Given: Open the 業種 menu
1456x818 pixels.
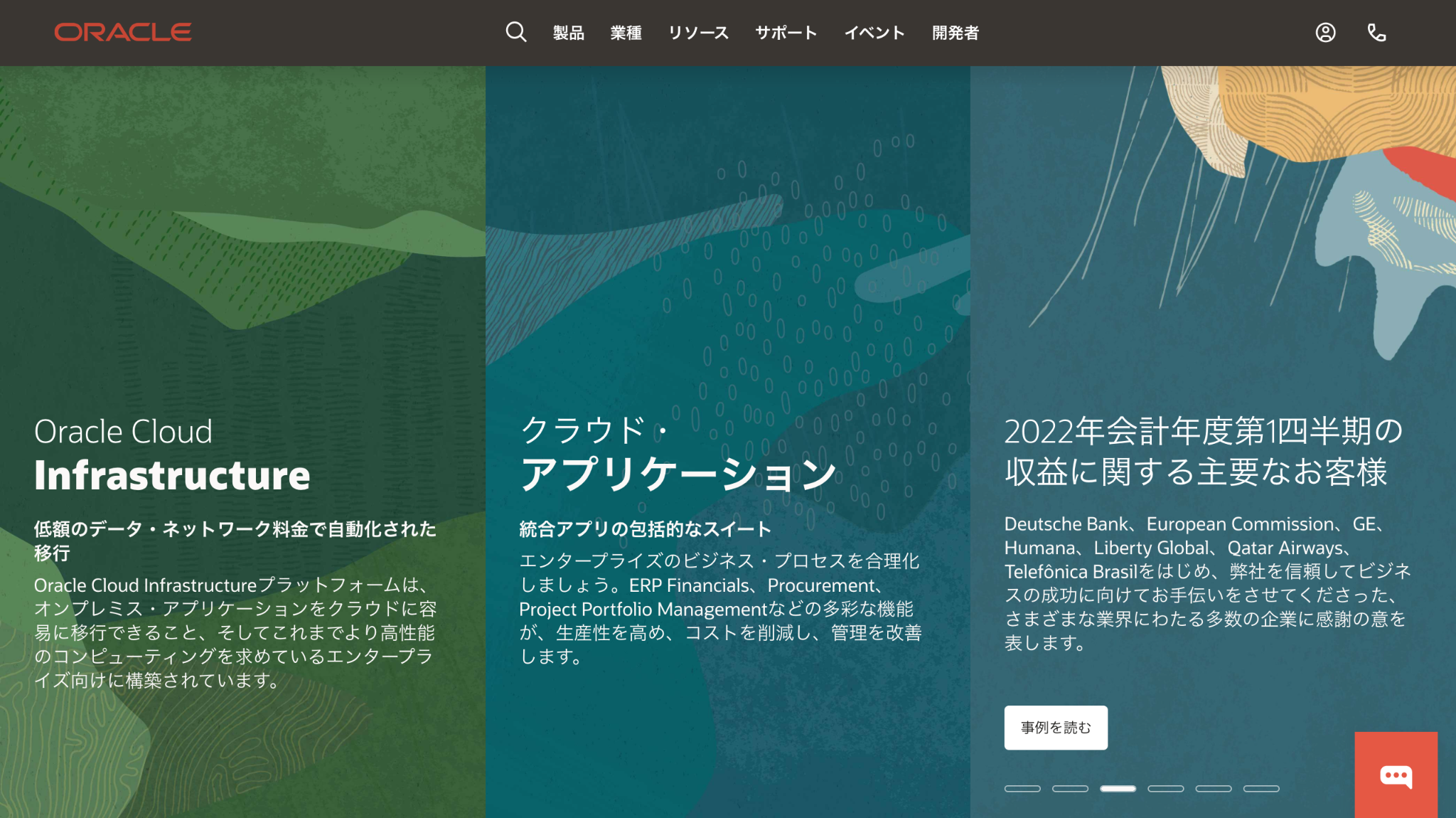Looking at the screenshot, I should coord(626,33).
